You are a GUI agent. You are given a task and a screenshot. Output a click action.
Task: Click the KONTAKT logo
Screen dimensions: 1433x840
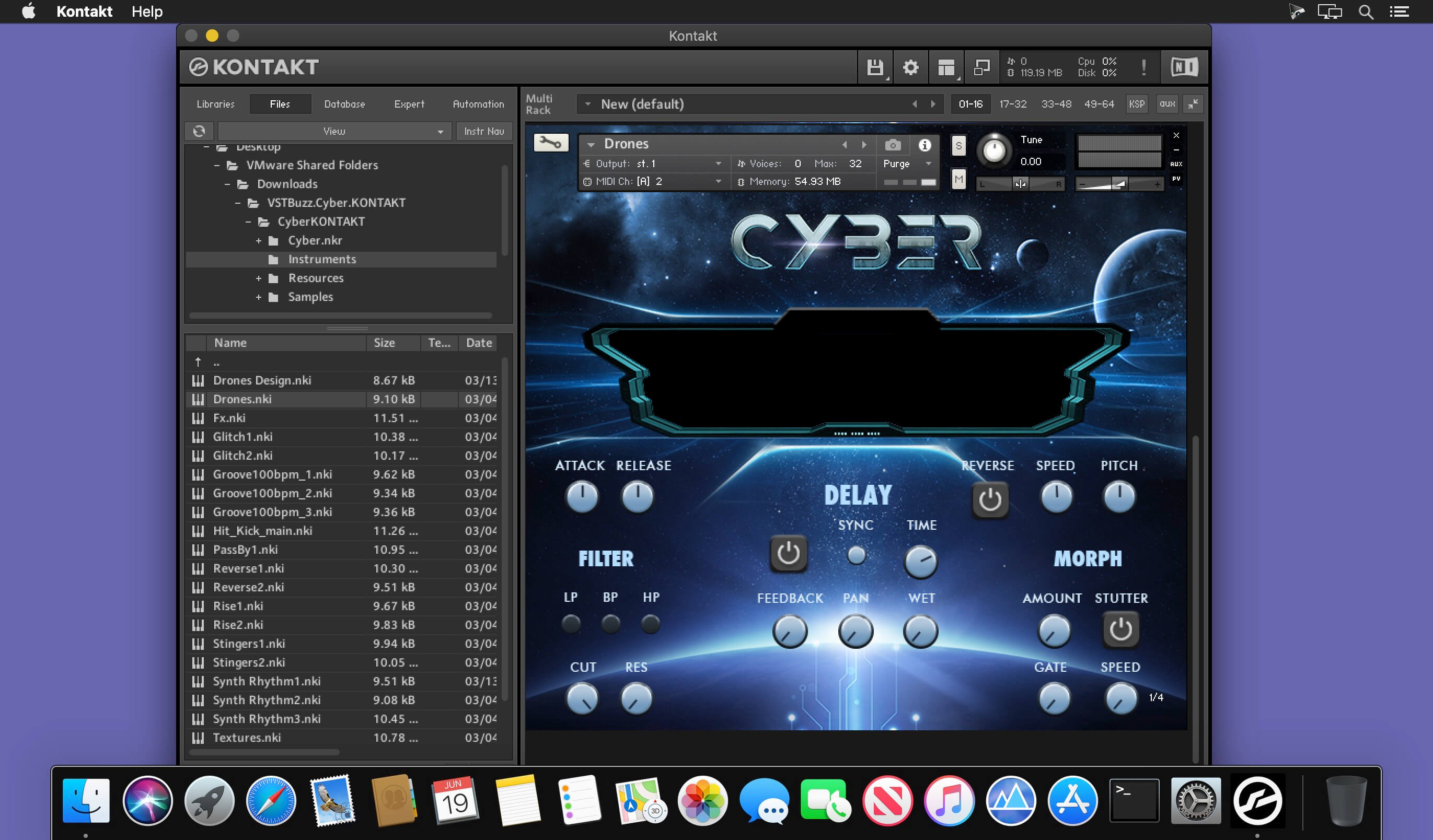(253, 67)
